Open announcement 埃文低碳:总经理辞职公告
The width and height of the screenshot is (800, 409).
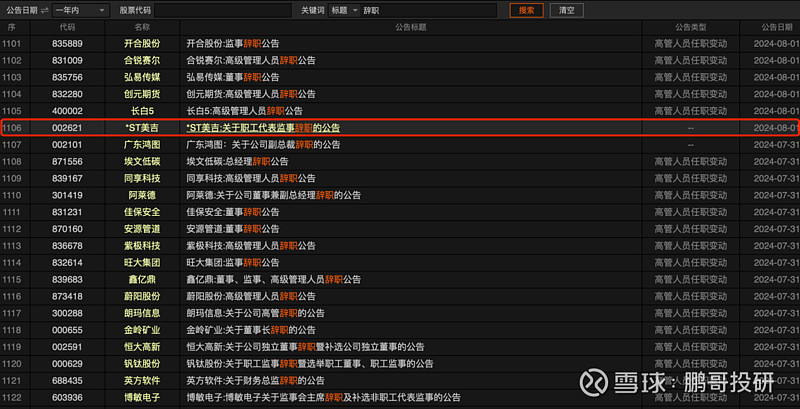pos(237,162)
